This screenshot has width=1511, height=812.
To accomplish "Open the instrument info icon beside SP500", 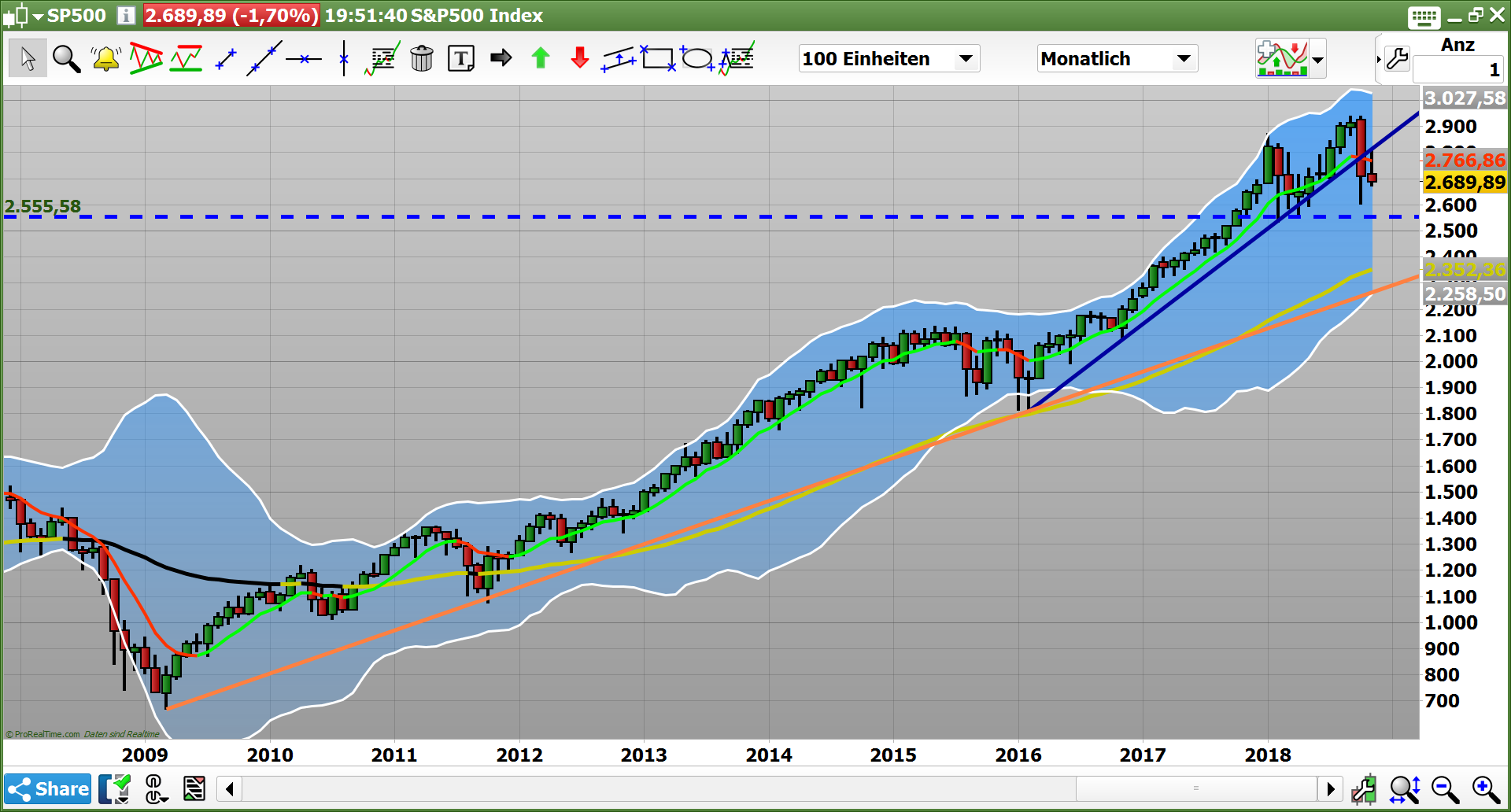I will [126, 16].
